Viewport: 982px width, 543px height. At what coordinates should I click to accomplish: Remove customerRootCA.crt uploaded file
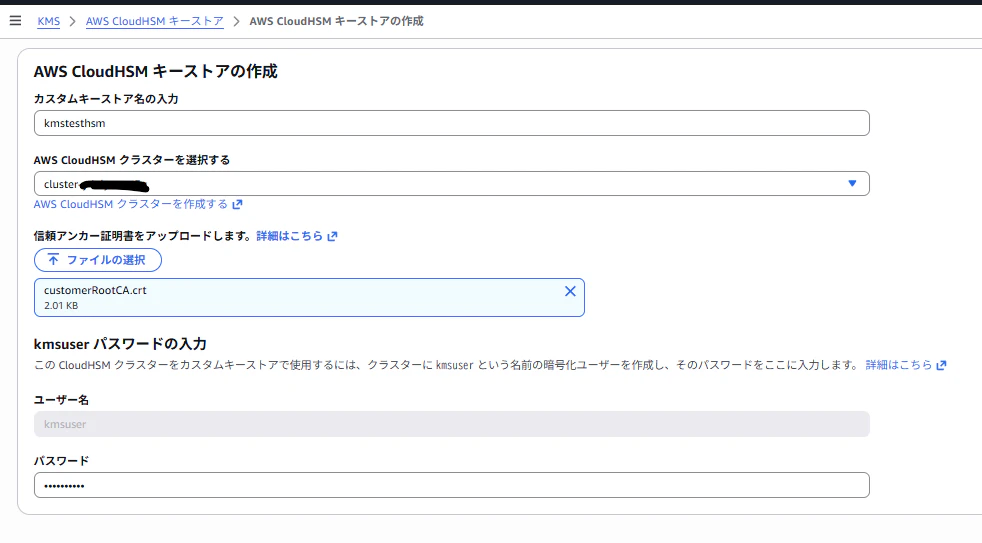click(x=570, y=291)
